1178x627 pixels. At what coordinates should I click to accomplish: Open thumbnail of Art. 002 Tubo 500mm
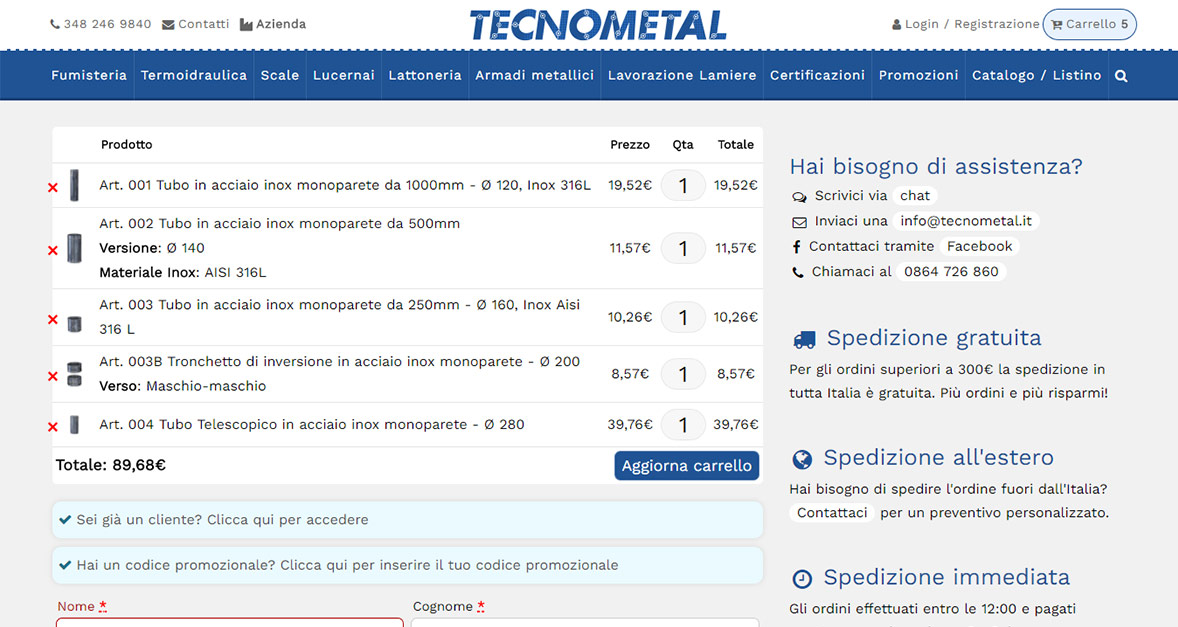(74, 248)
